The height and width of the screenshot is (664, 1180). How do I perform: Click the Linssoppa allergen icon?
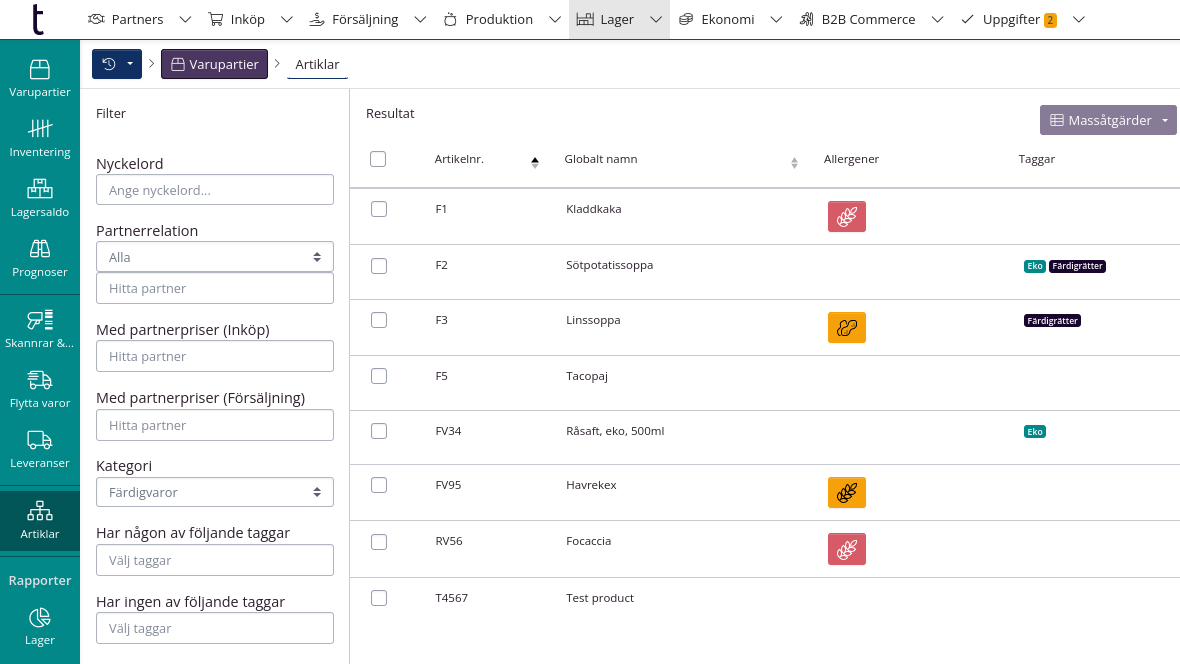point(846,328)
